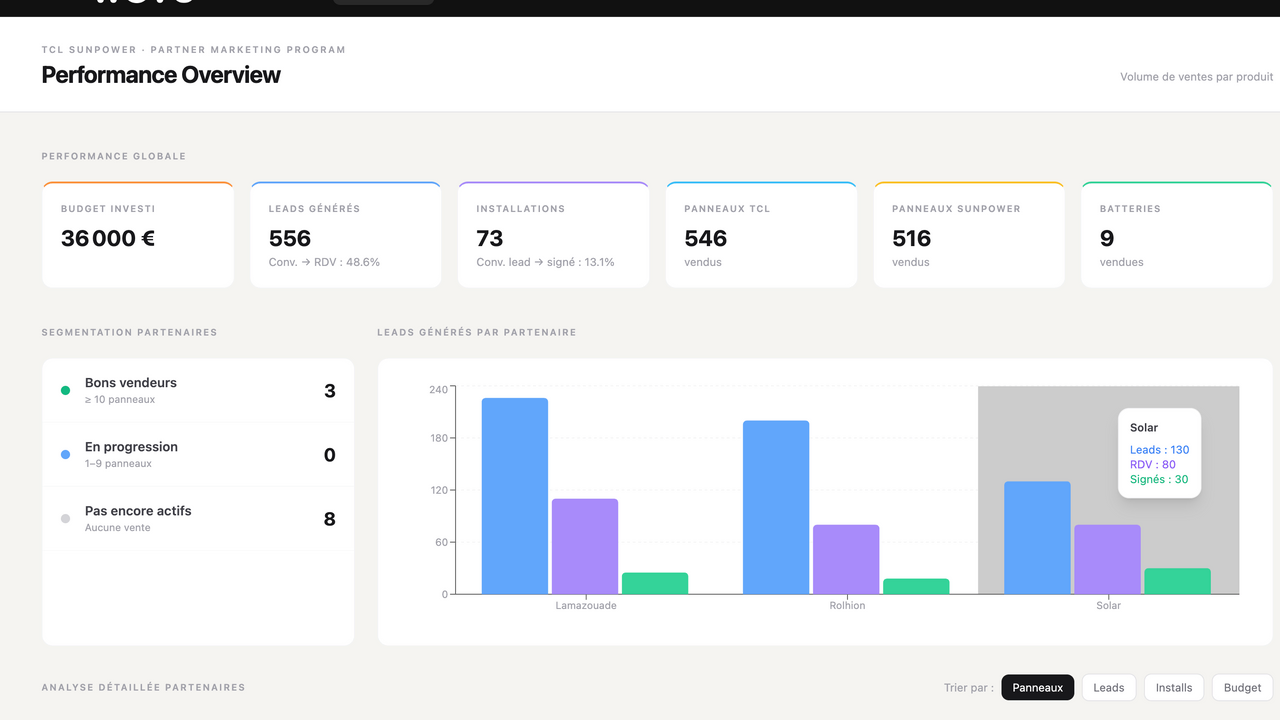Click 'Conv. → RDV : 48.6%' text

tap(324, 262)
